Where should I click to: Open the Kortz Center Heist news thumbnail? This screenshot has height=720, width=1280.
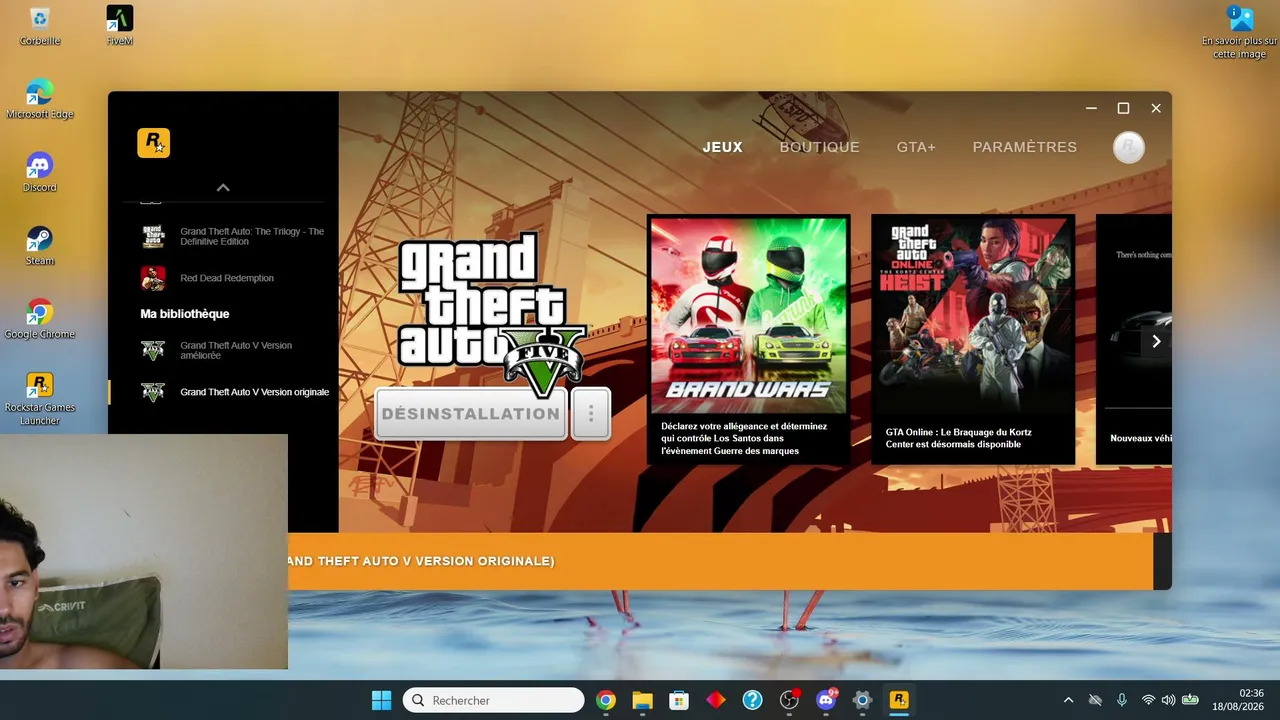(973, 315)
